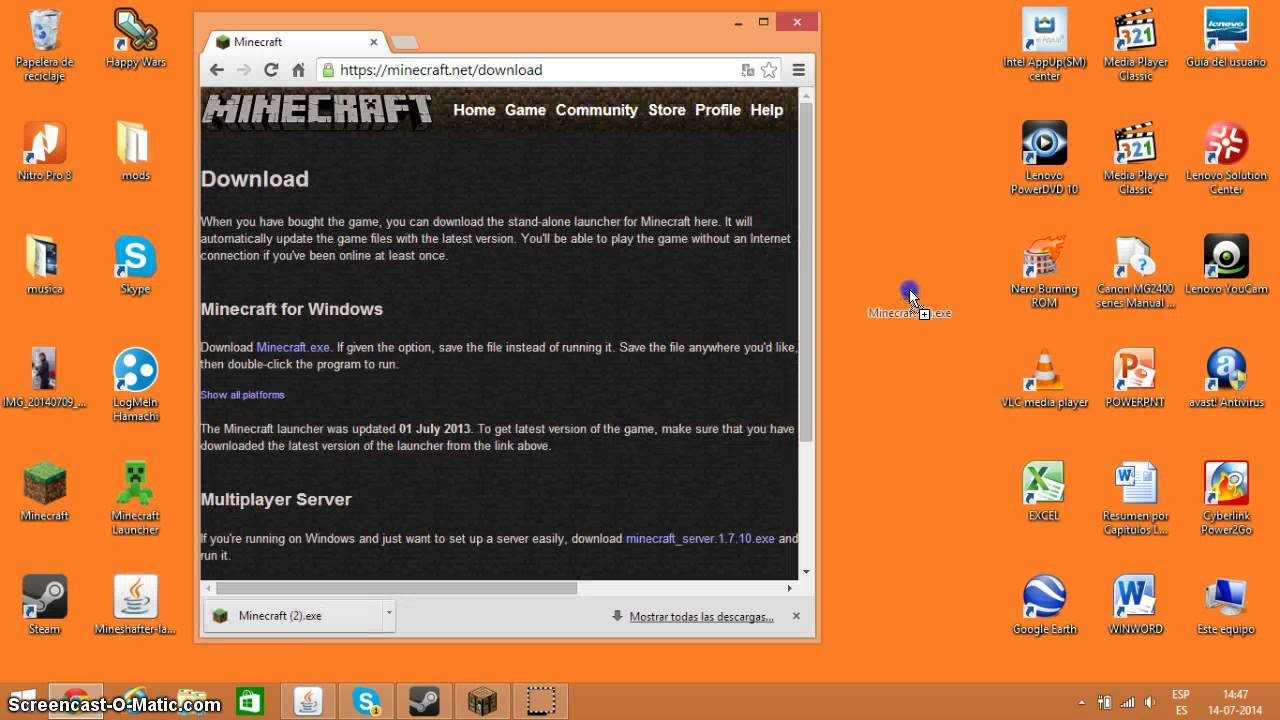Open downloaded Minecraft (2).exe in download bar
Screen dimensions: 1280x720
pos(295,616)
